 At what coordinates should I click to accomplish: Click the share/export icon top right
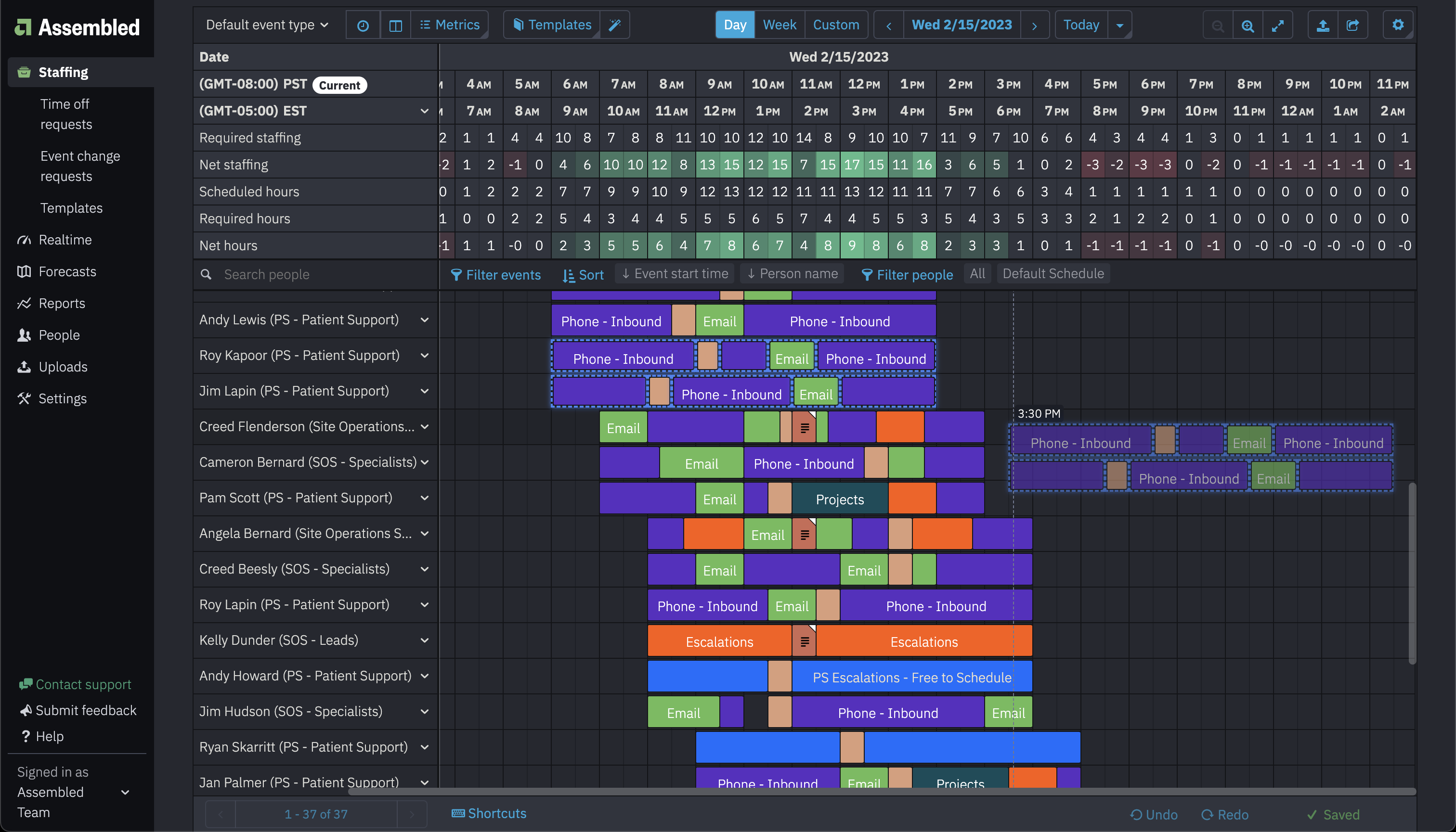click(x=1353, y=25)
